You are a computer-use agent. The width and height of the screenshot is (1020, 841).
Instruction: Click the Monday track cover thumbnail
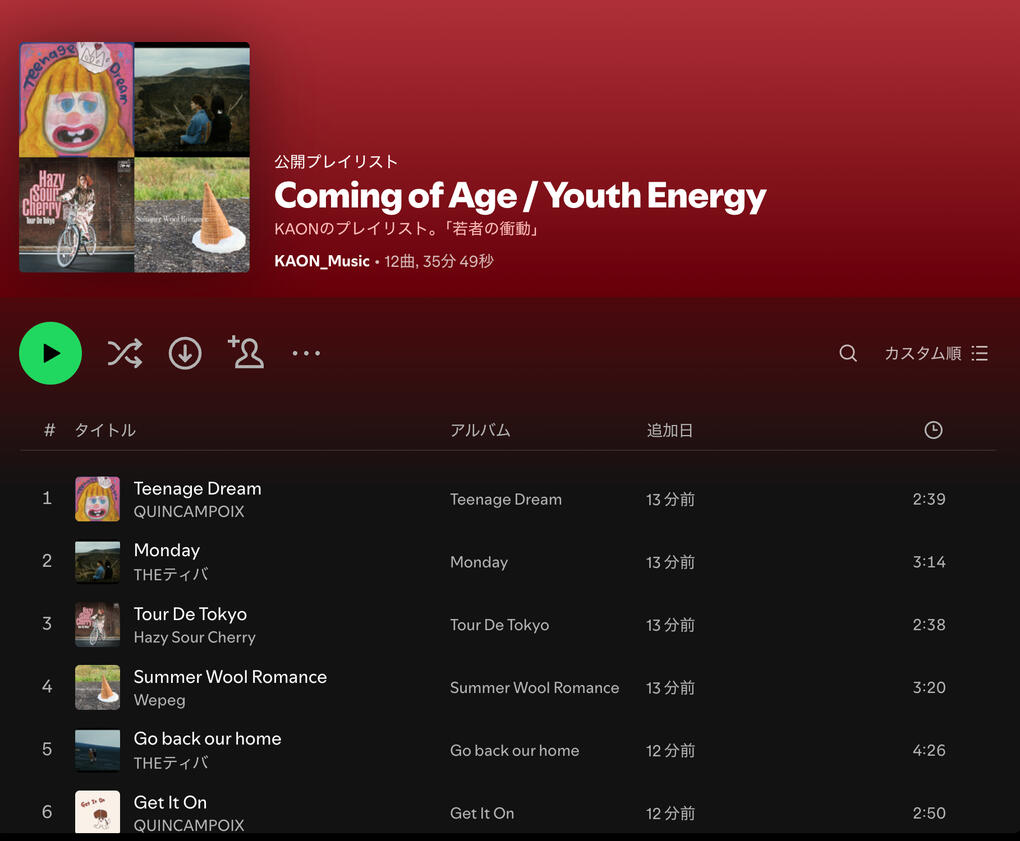(x=97, y=562)
